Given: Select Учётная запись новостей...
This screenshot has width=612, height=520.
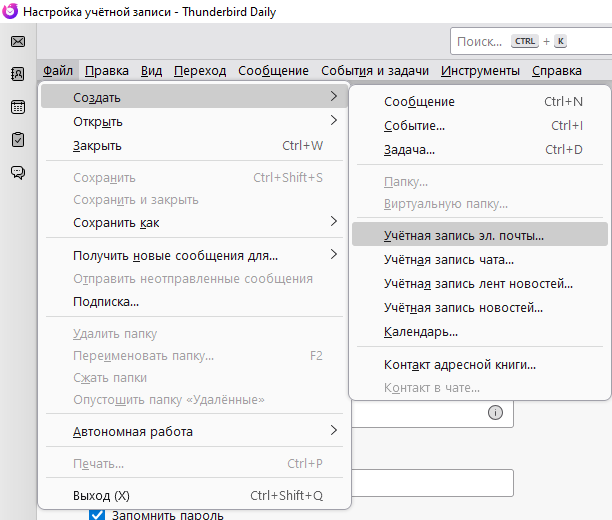Looking at the screenshot, I should point(480,308).
